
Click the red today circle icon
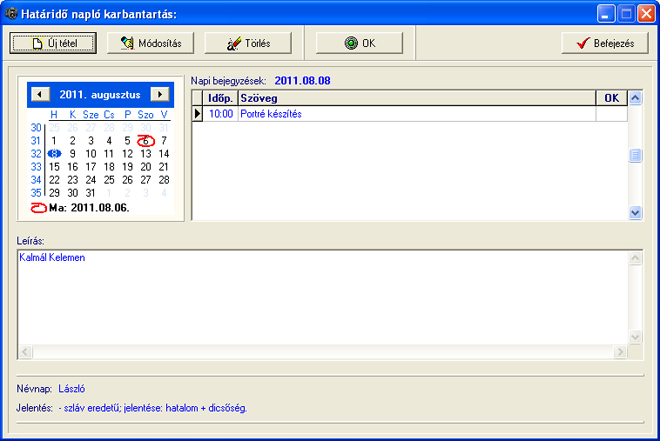[38, 207]
